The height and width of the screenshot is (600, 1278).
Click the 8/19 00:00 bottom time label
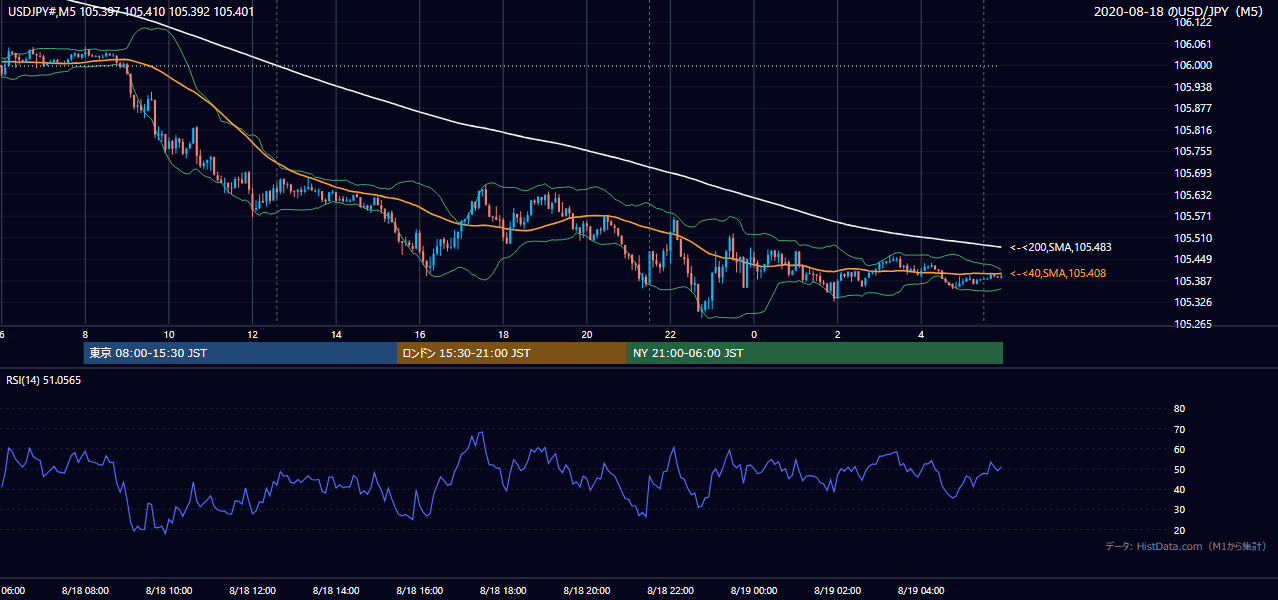[754, 590]
